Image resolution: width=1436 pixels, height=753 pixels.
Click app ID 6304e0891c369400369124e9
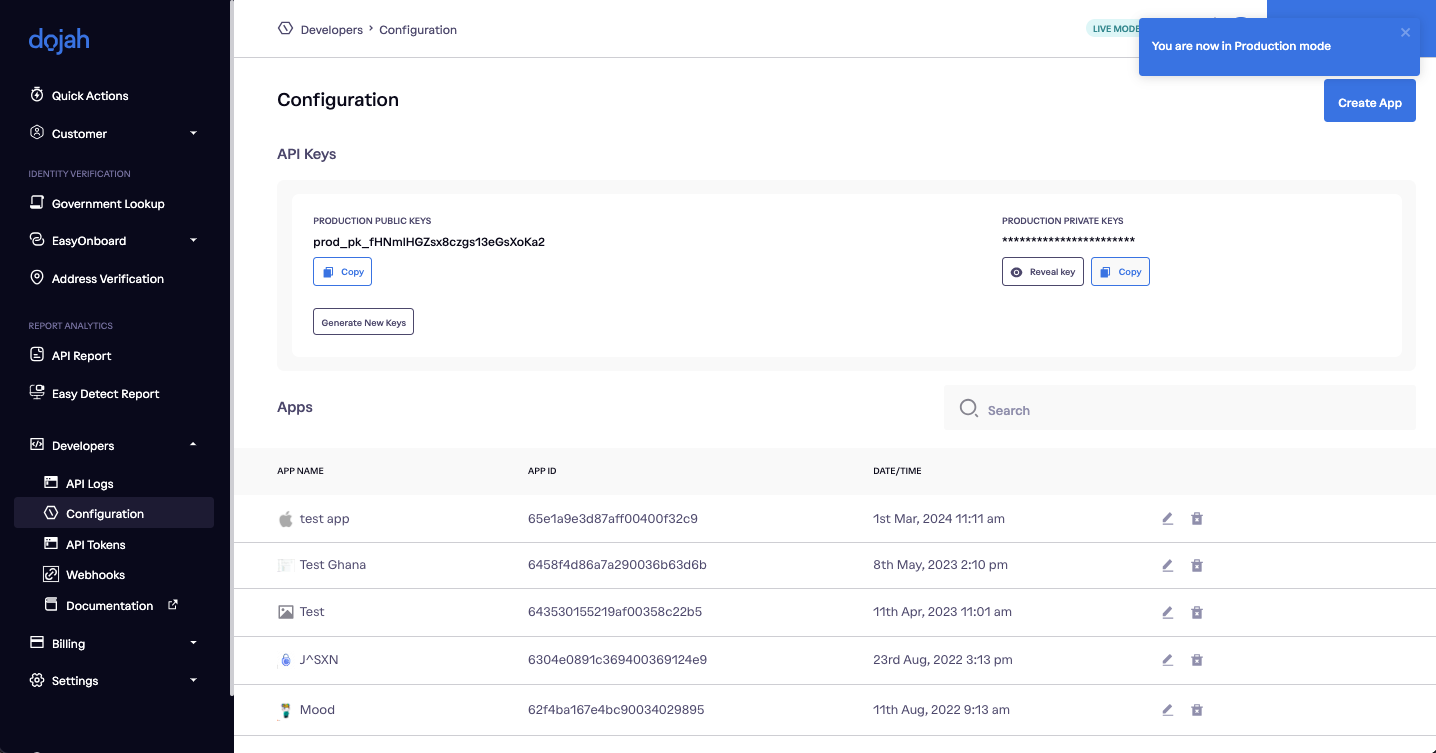[x=617, y=660]
